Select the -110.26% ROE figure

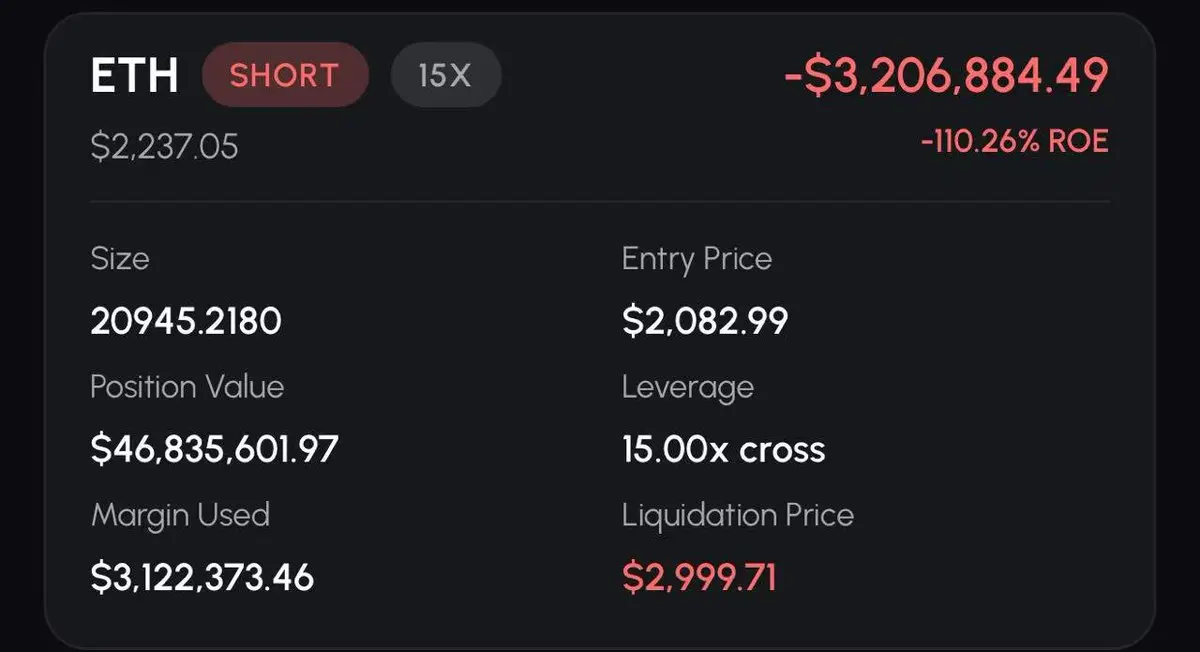(1014, 141)
